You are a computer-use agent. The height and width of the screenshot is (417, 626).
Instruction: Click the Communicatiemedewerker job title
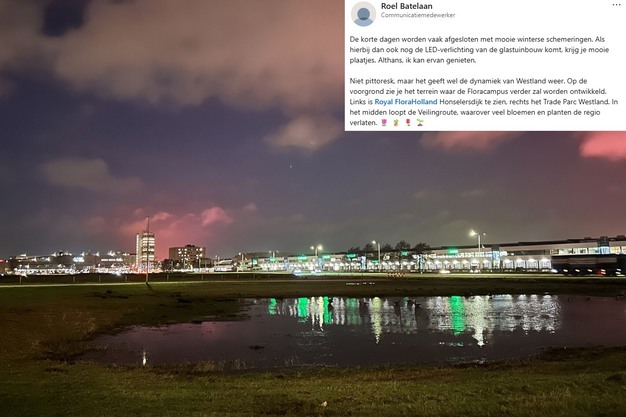pyautogui.click(x=418, y=16)
